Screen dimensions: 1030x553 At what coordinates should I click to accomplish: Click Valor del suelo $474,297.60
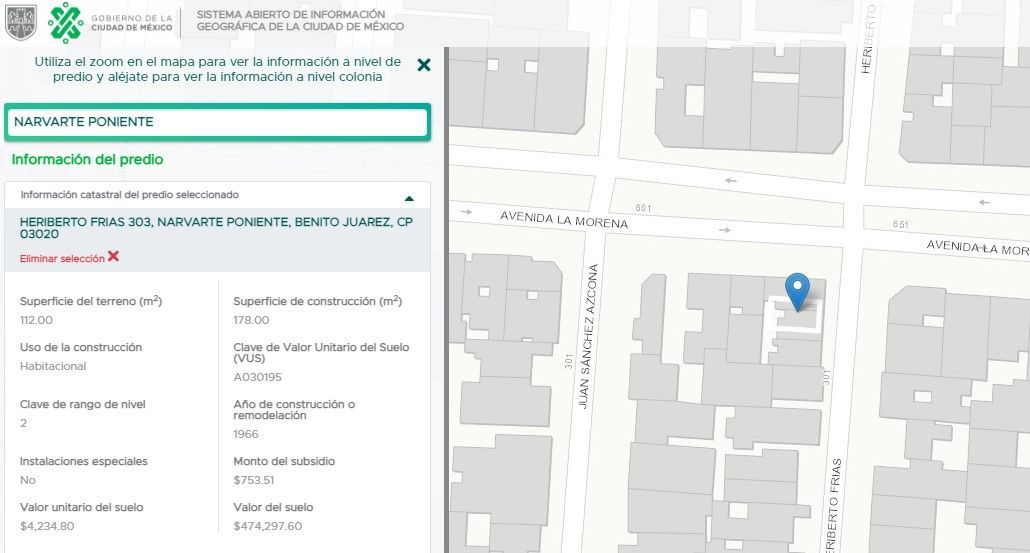tap(267, 526)
